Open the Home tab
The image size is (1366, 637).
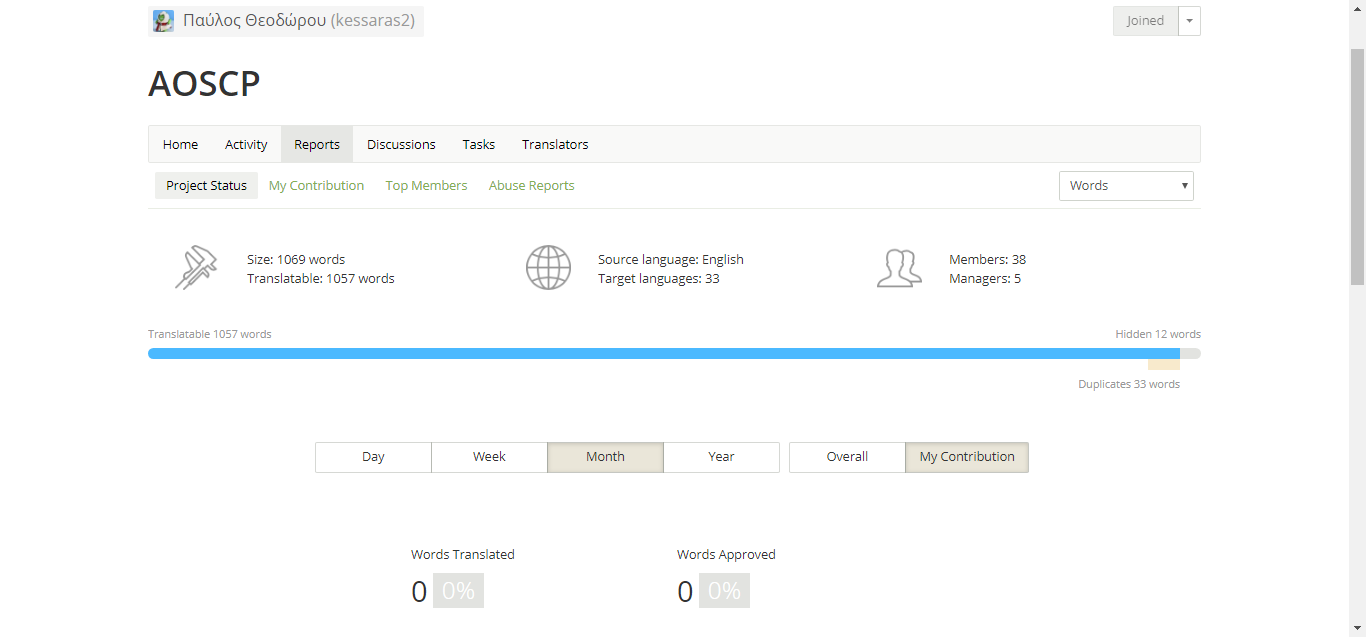[180, 144]
